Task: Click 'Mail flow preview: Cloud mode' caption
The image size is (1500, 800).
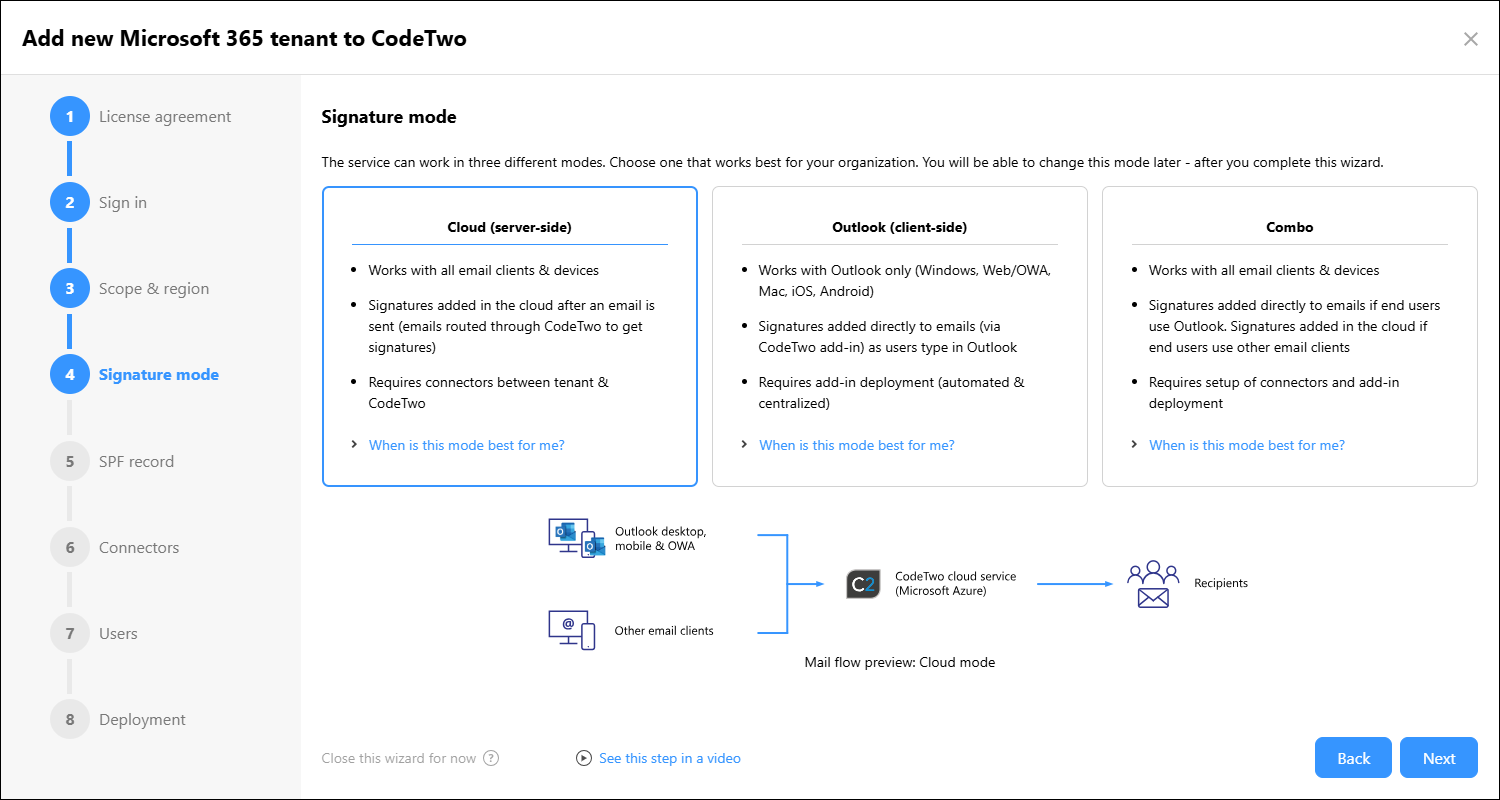Action: point(900,662)
